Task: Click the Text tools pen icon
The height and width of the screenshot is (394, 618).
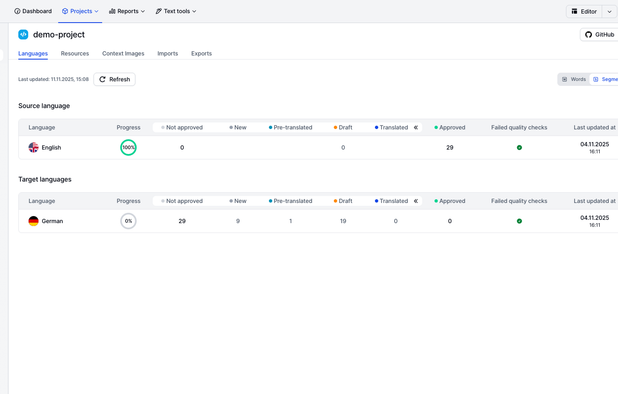Action: pyautogui.click(x=158, y=11)
